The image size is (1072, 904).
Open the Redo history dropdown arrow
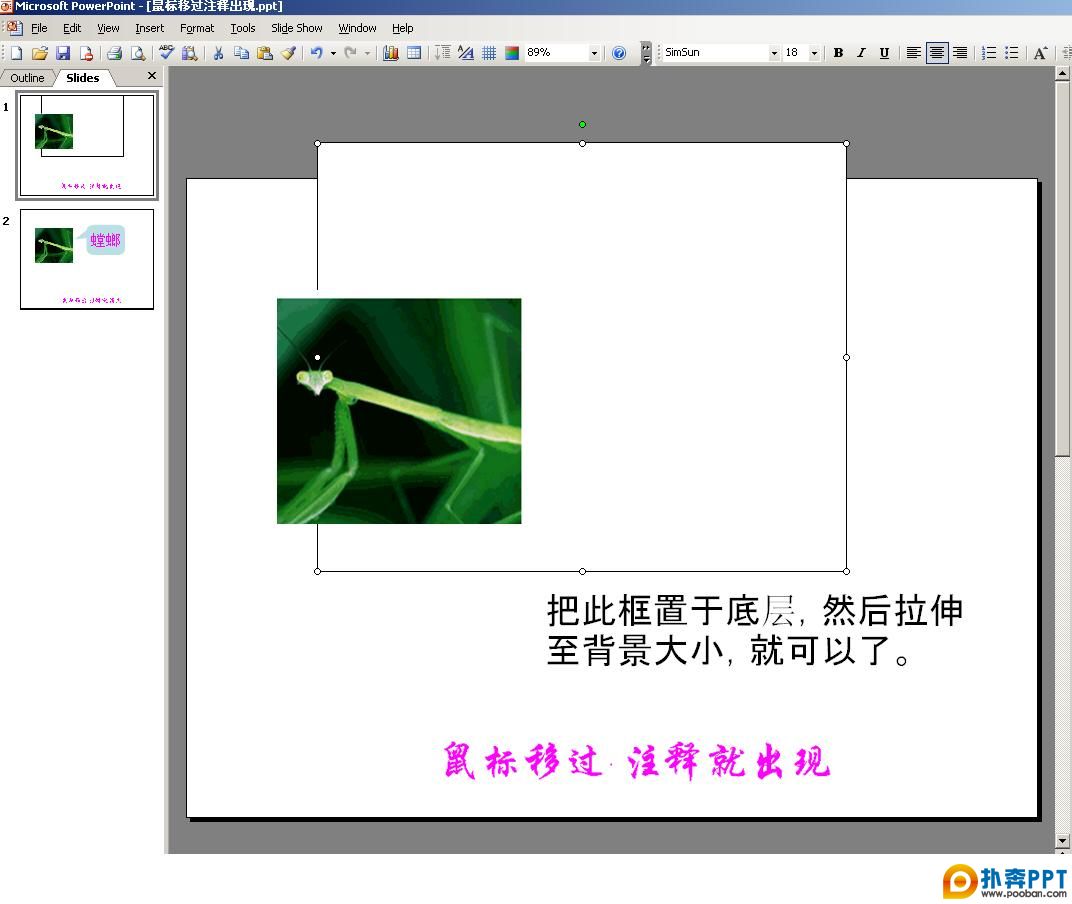367,53
